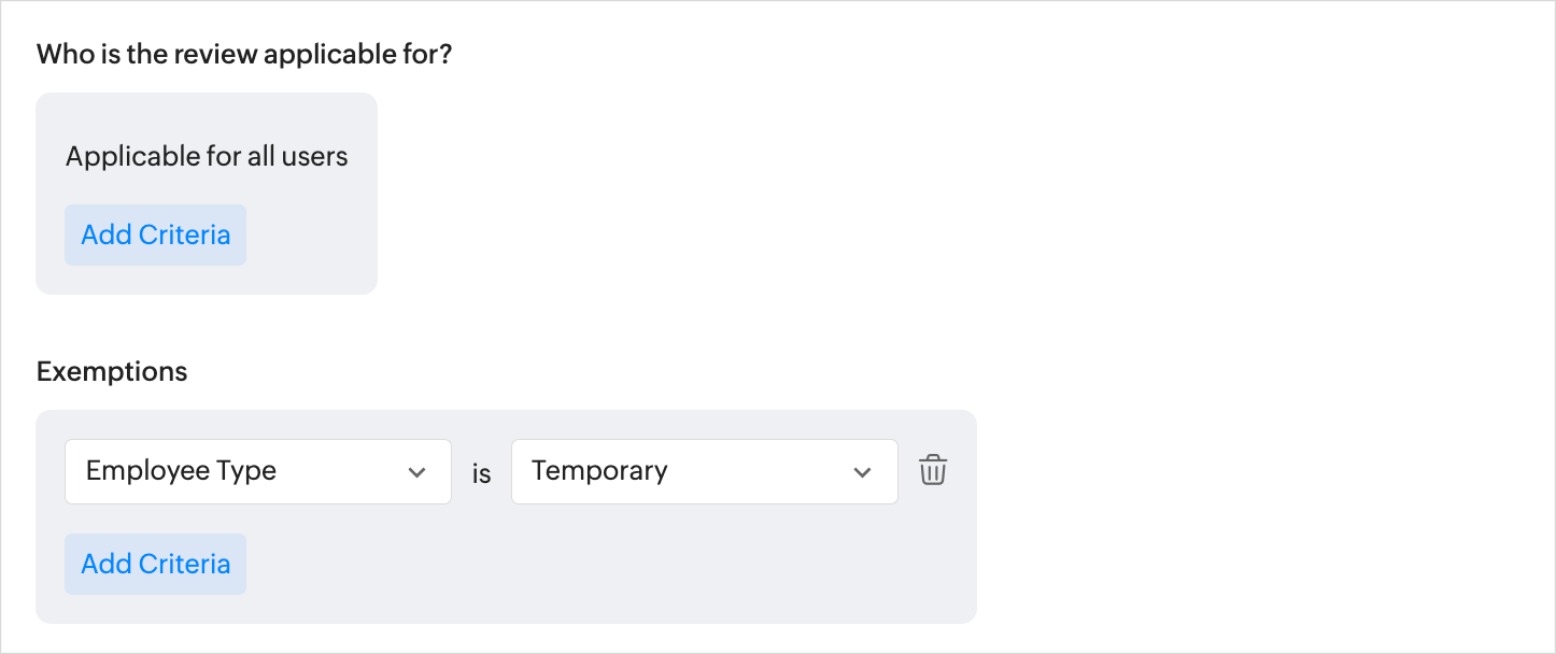
Task: Click the chevron arrow in Employee Type dropdown
Action: click(x=417, y=472)
